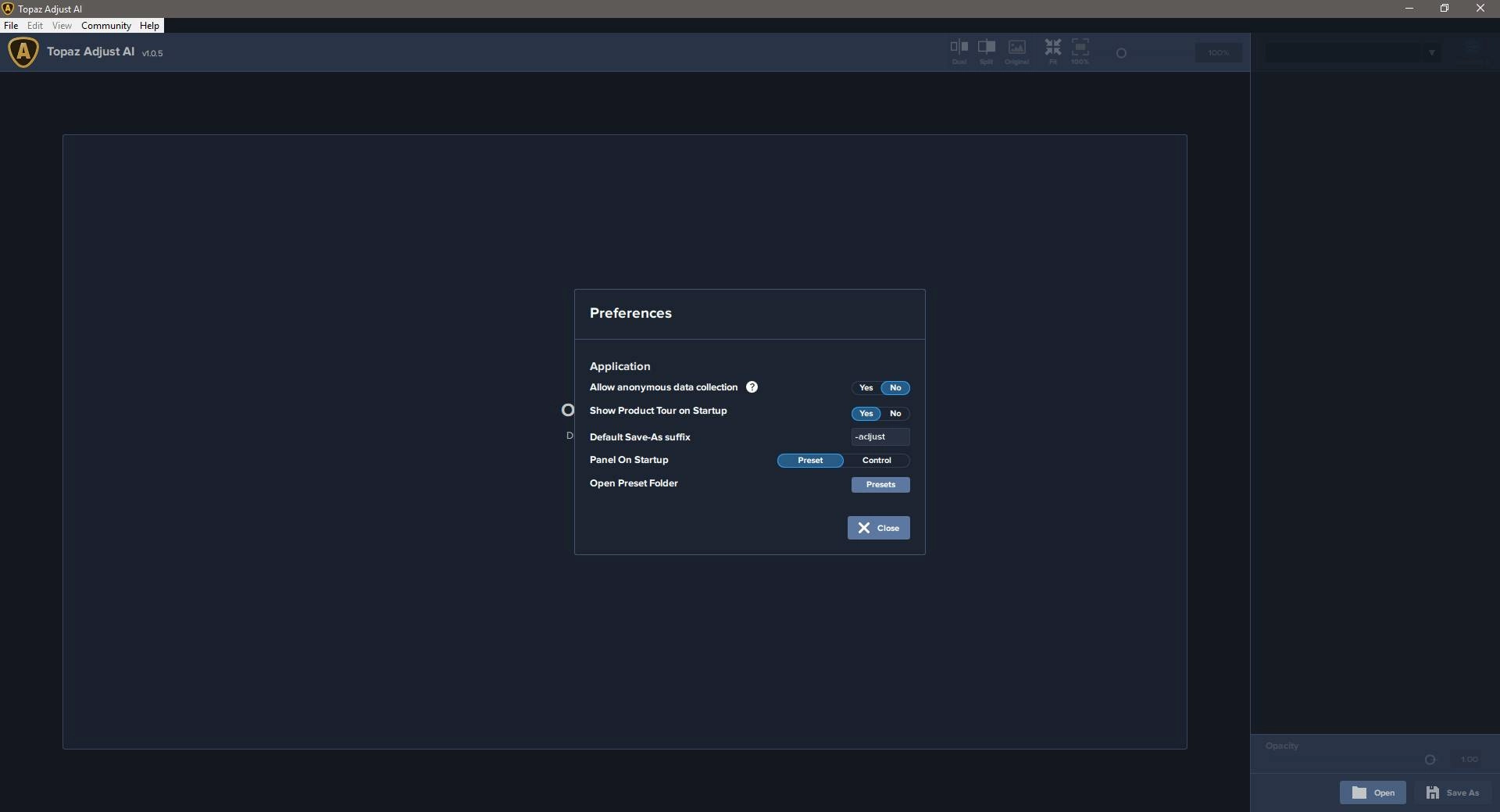1500x812 pixels.
Task: Set anonymous data collection to Yes
Action: click(866, 388)
